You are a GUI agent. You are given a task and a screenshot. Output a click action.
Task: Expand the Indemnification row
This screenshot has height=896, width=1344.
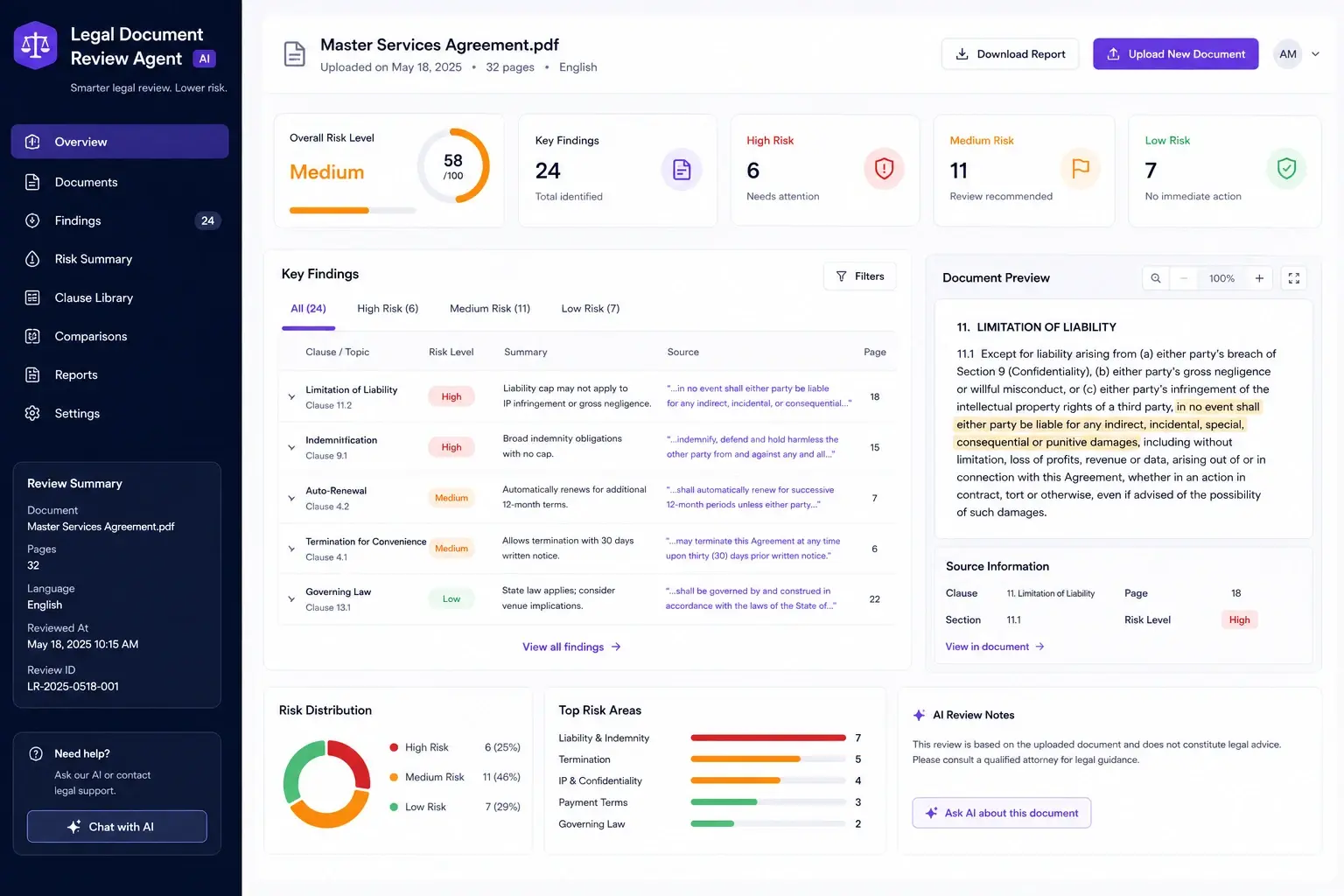click(x=291, y=448)
